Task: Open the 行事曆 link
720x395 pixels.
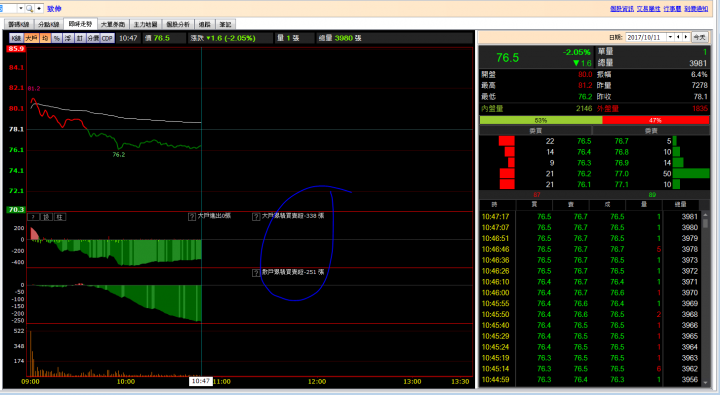Action: point(672,9)
